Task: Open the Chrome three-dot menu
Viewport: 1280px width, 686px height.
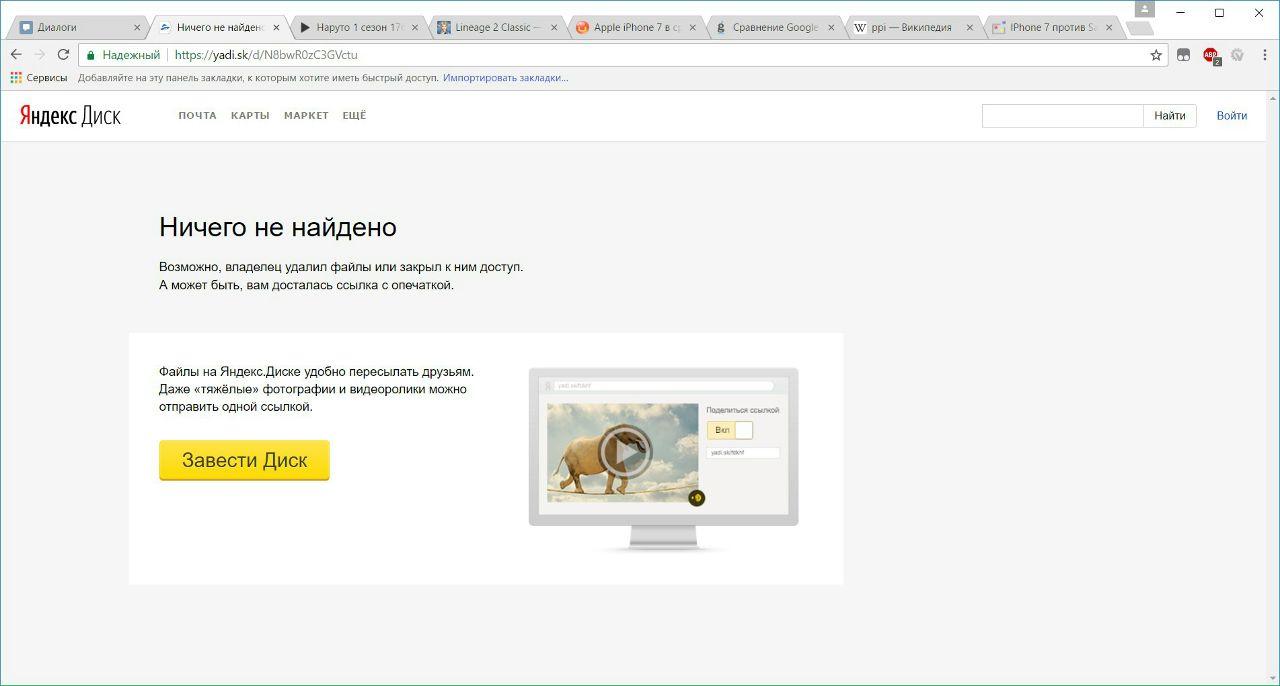Action: pyautogui.click(x=1263, y=55)
